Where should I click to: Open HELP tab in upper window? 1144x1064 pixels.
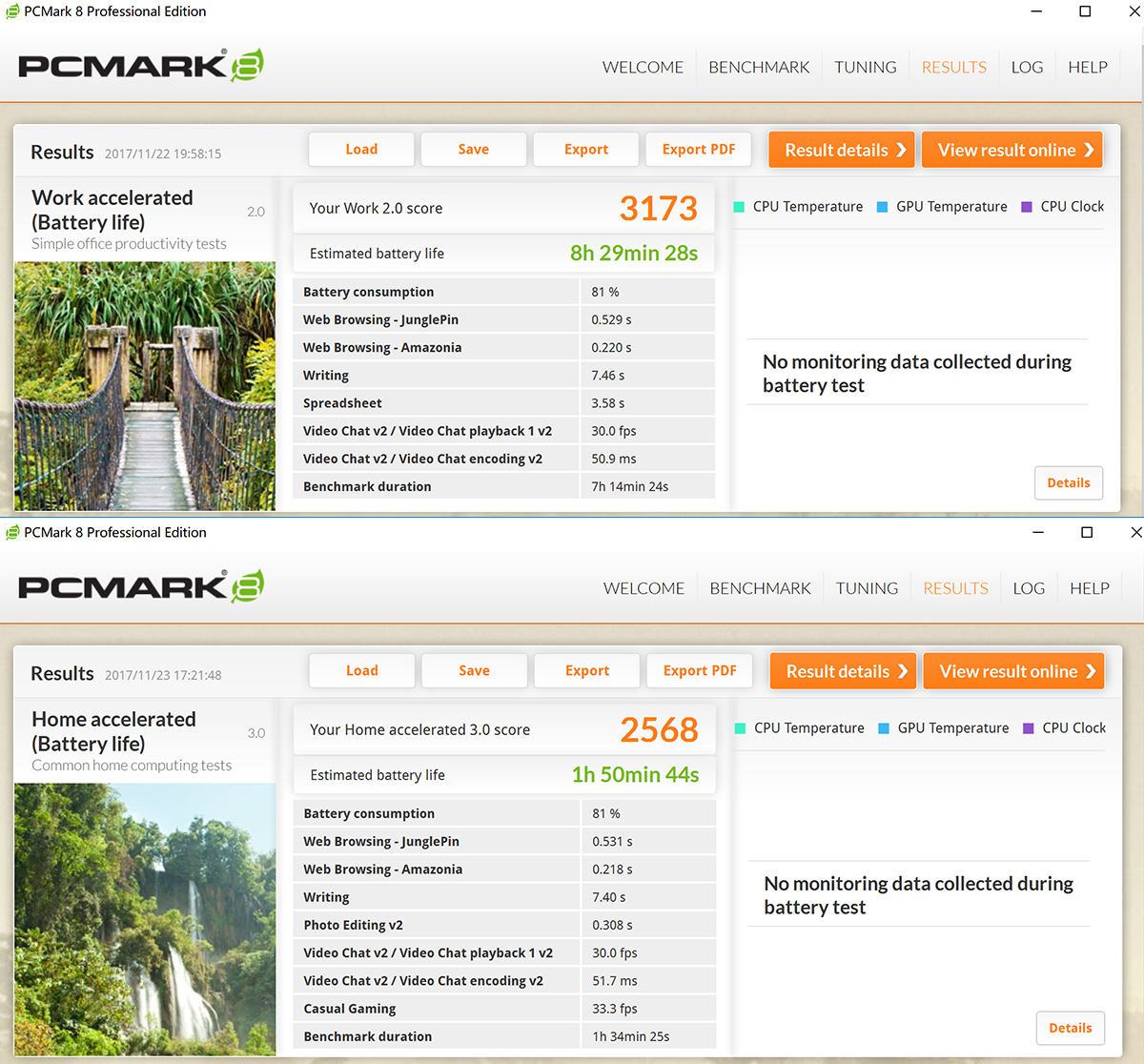(1088, 67)
